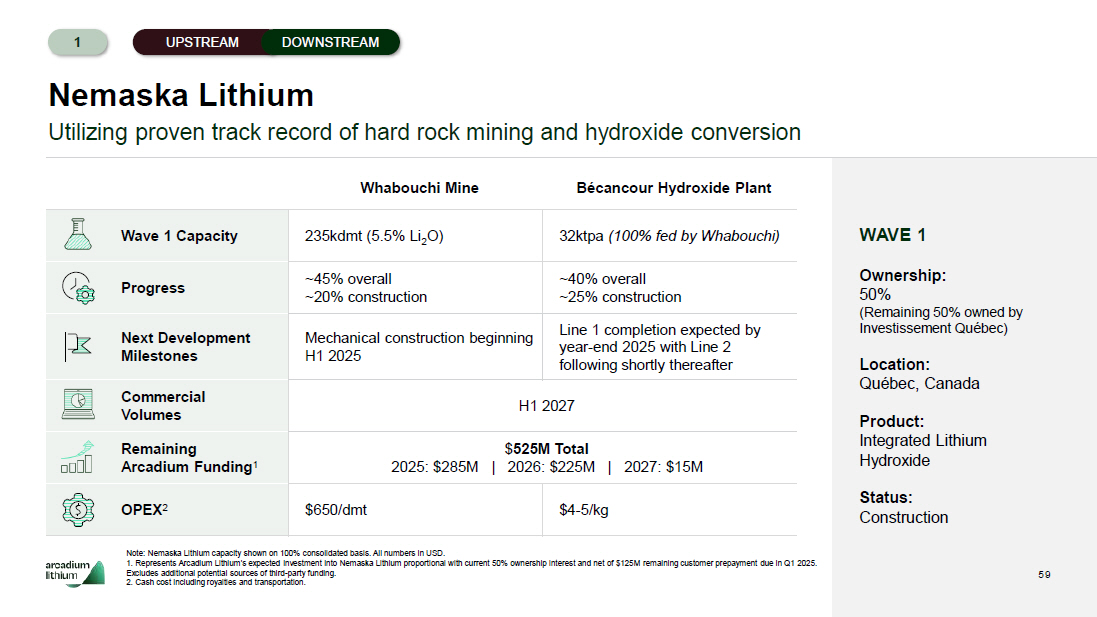Viewport: 1097px width, 617px height.
Task: Click the Whabouchi Mine column header
Action: coord(419,188)
